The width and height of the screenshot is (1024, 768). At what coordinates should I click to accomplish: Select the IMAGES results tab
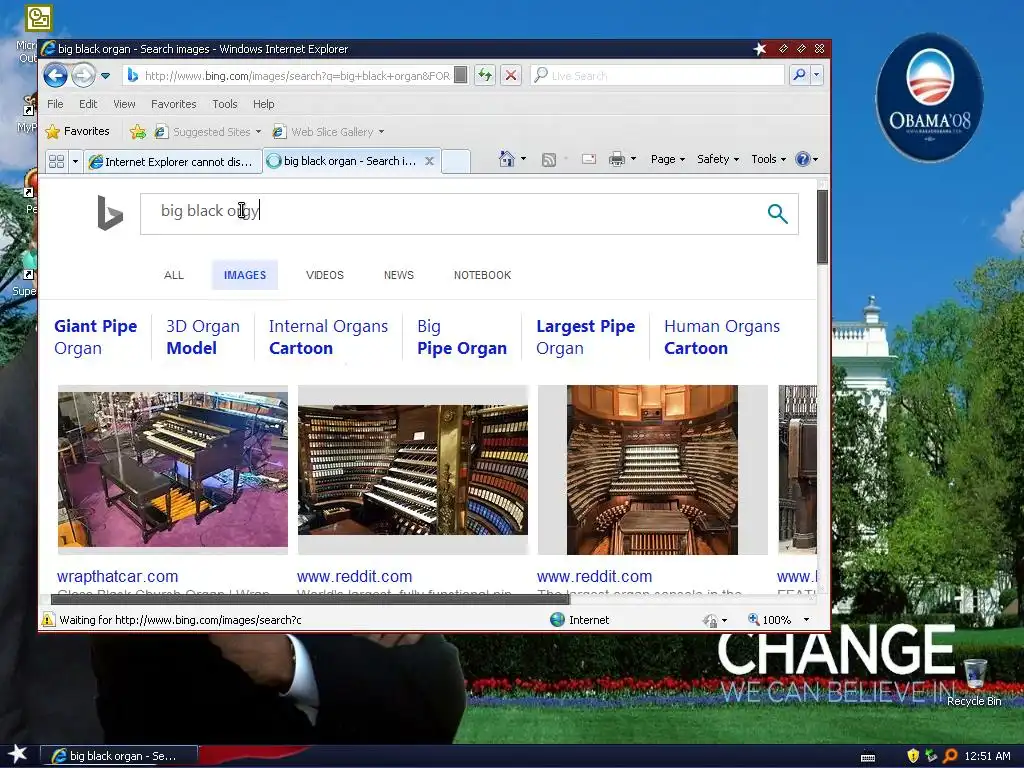pyautogui.click(x=245, y=275)
